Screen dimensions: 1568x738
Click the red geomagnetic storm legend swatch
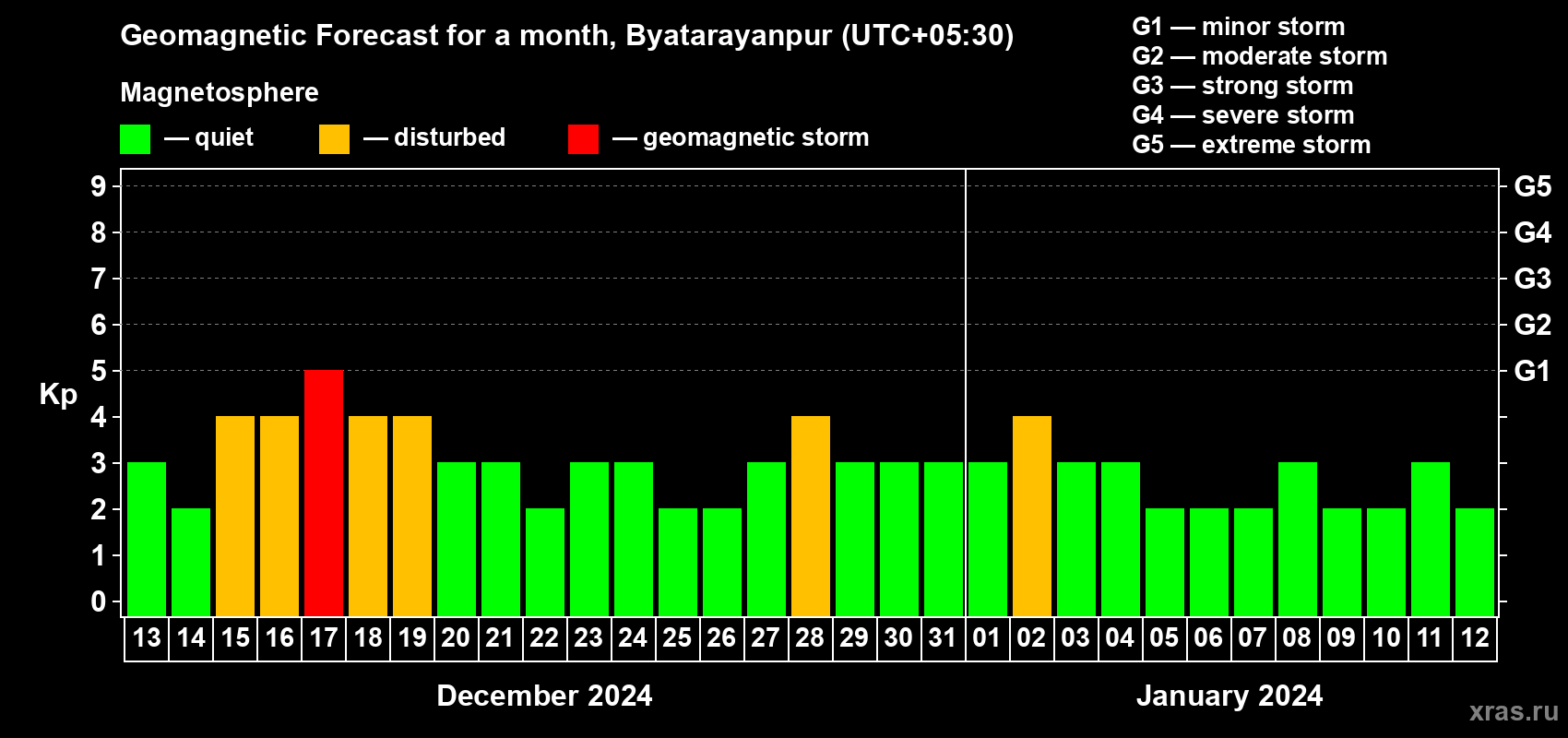583,139
